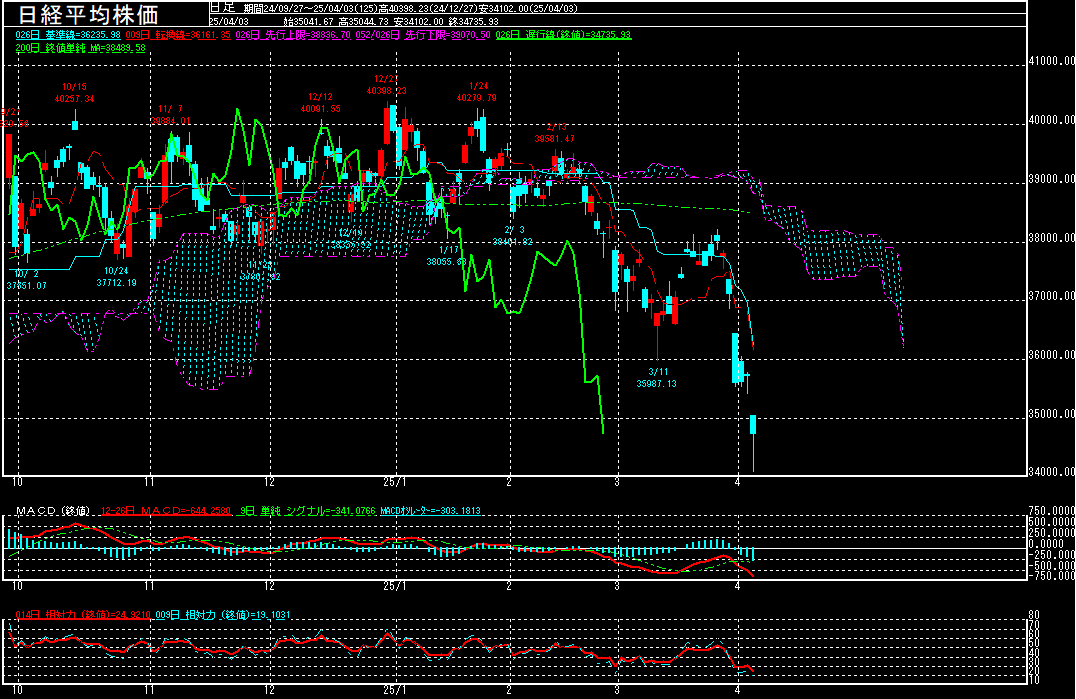This screenshot has height=699, width=1076.
Task: Select the 安34102.00(25/04/03) period low value
Action: (x=528, y=9)
